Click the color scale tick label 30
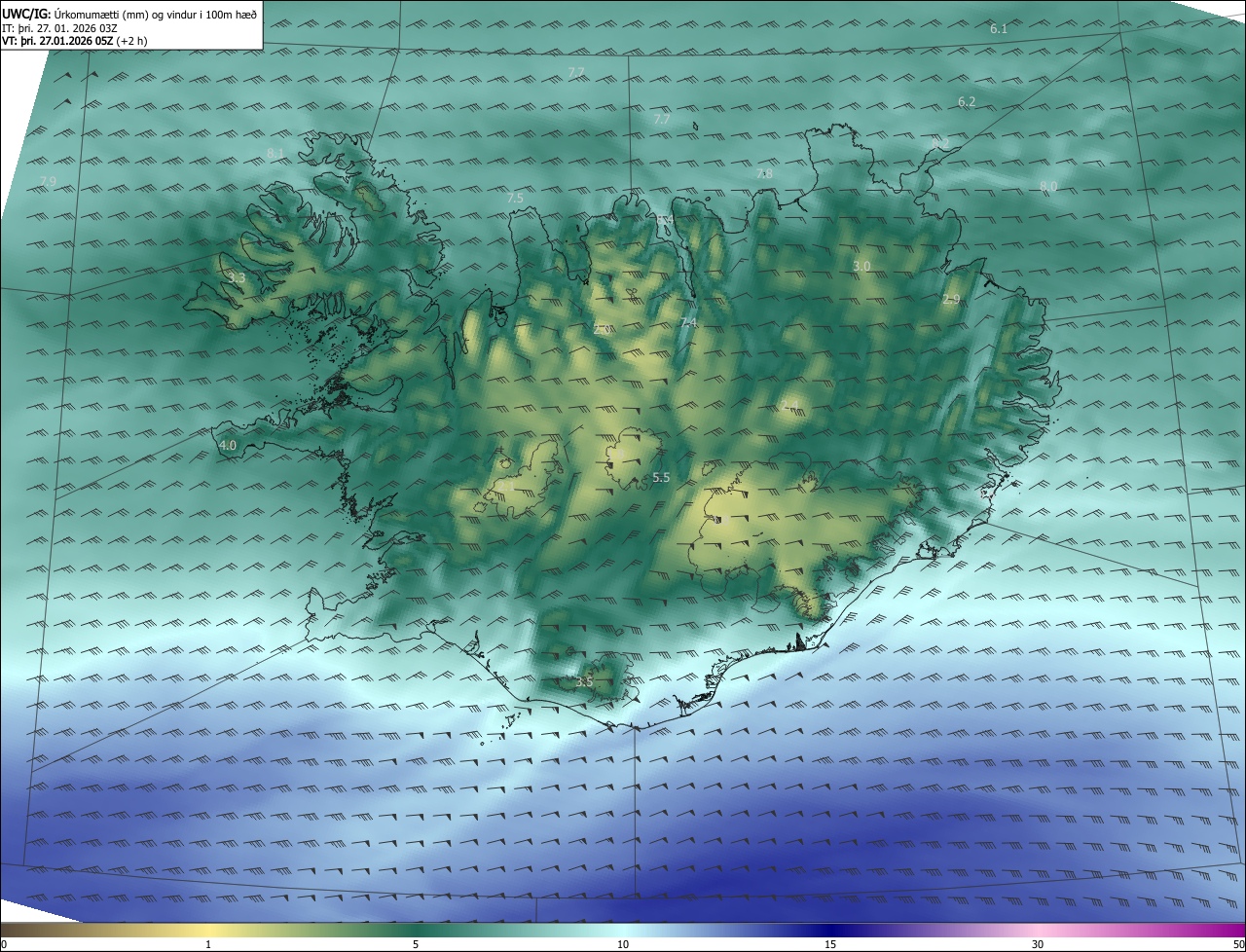 click(1038, 944)
